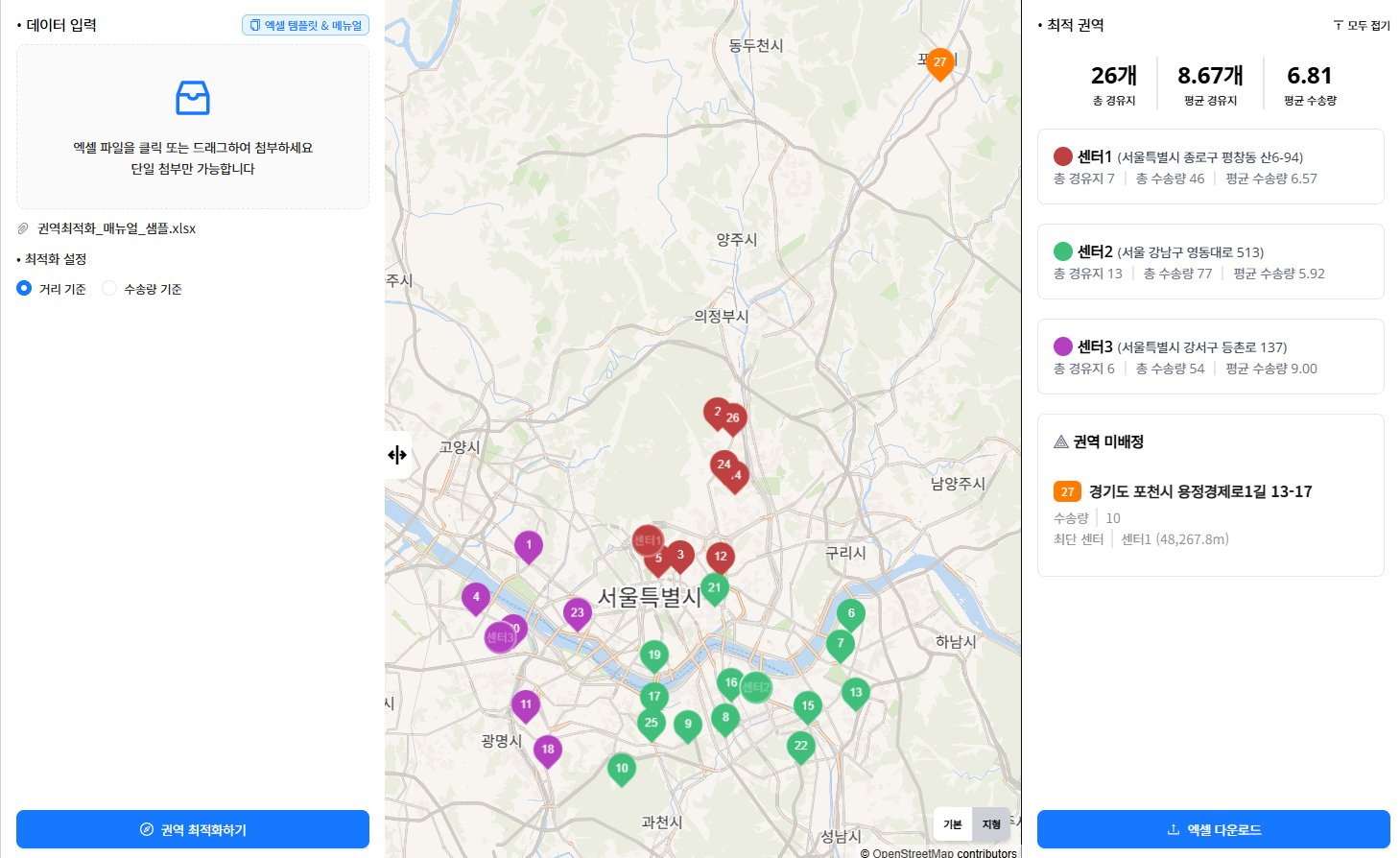Click the 27 orange badge in list

point(1067,491)
